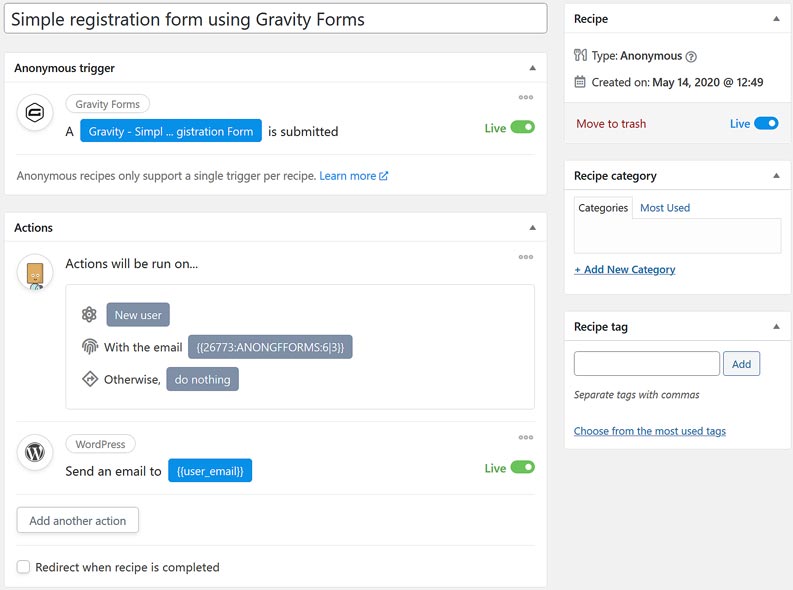Click the recipe type icon beside Type

pos(580,55)
